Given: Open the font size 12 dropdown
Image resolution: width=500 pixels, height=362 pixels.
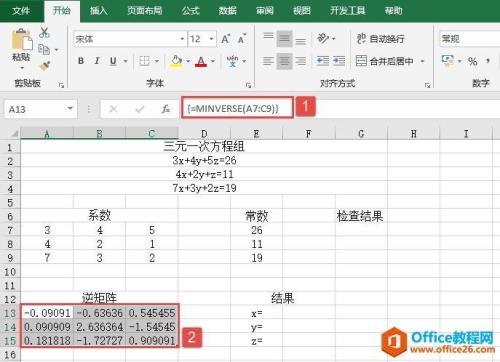Looking at the screenshot, I should coord(212,39).
